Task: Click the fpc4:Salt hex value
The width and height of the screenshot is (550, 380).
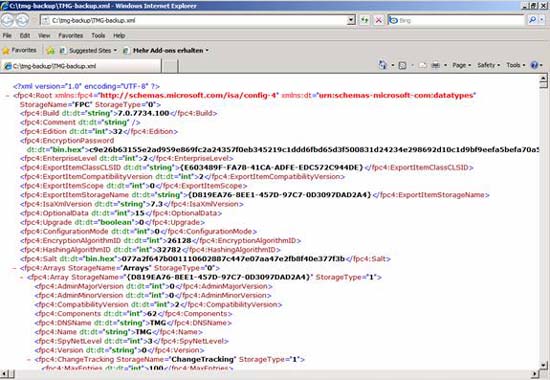Action: pos(233,259)
